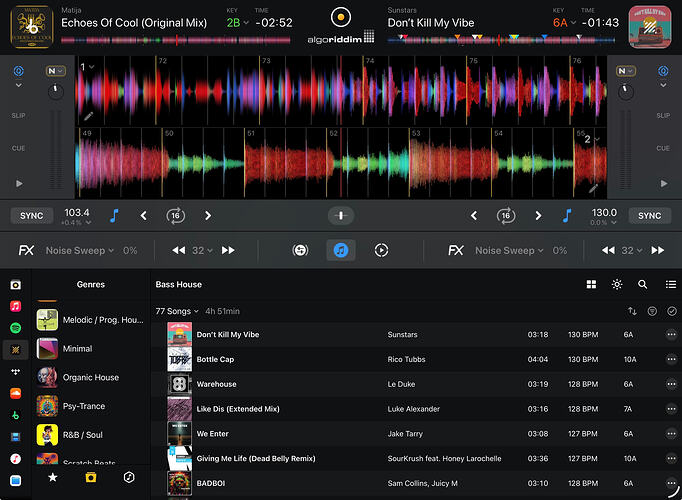Open deck 1 Neural Mix target icon
This screenshot has width=682, height=500.
point(18,70)
